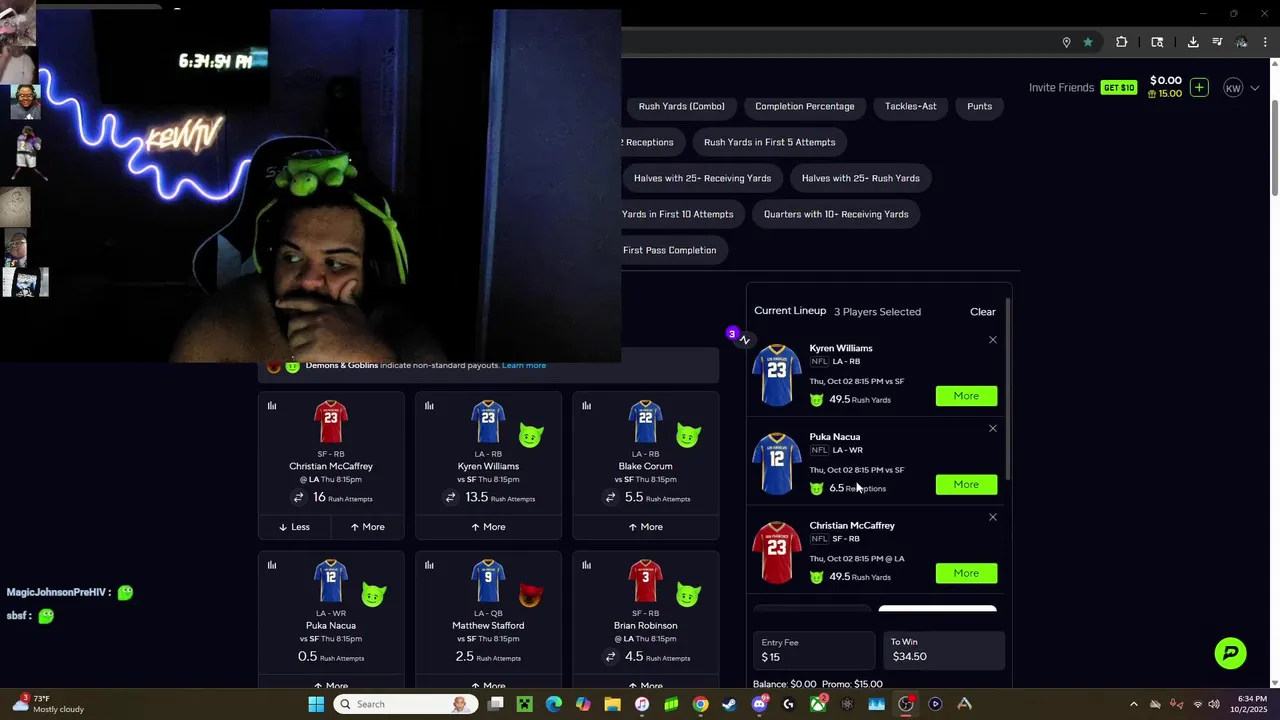Choose More on Christian McCaffrey card
Image resolution: width=1280 pixels, height=720 pixels.
(367, 527)
